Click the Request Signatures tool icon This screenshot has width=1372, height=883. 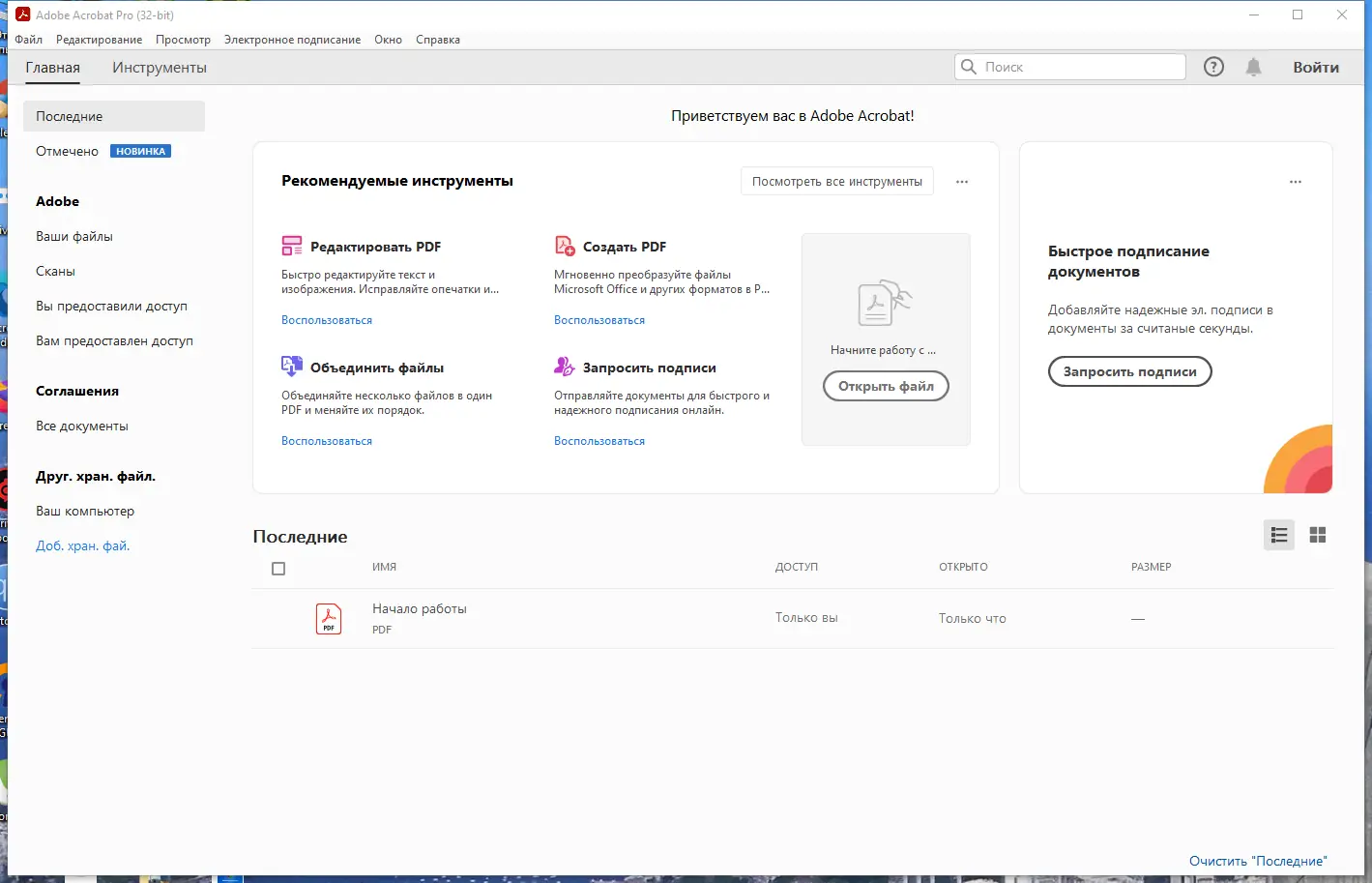[x=565, y=367]
